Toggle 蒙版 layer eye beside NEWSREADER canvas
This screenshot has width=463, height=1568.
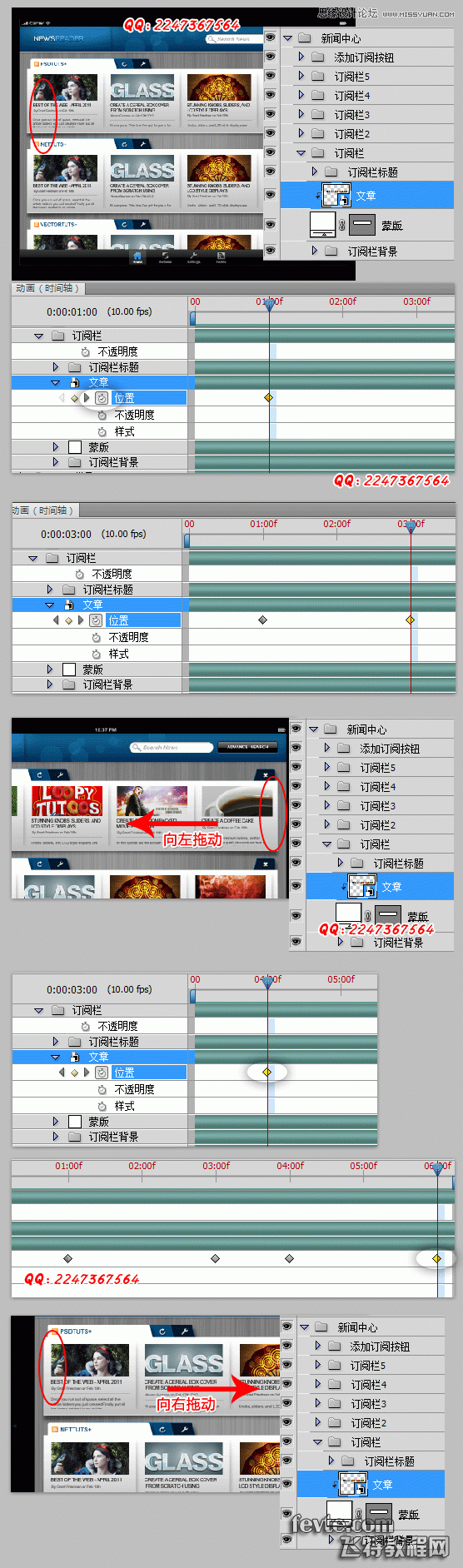coord(270,225)
